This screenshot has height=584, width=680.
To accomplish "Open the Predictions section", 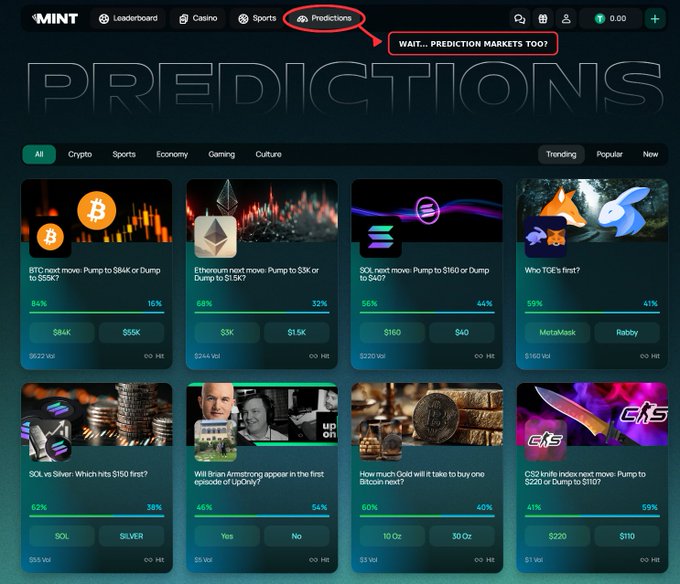I will (324, 18).
